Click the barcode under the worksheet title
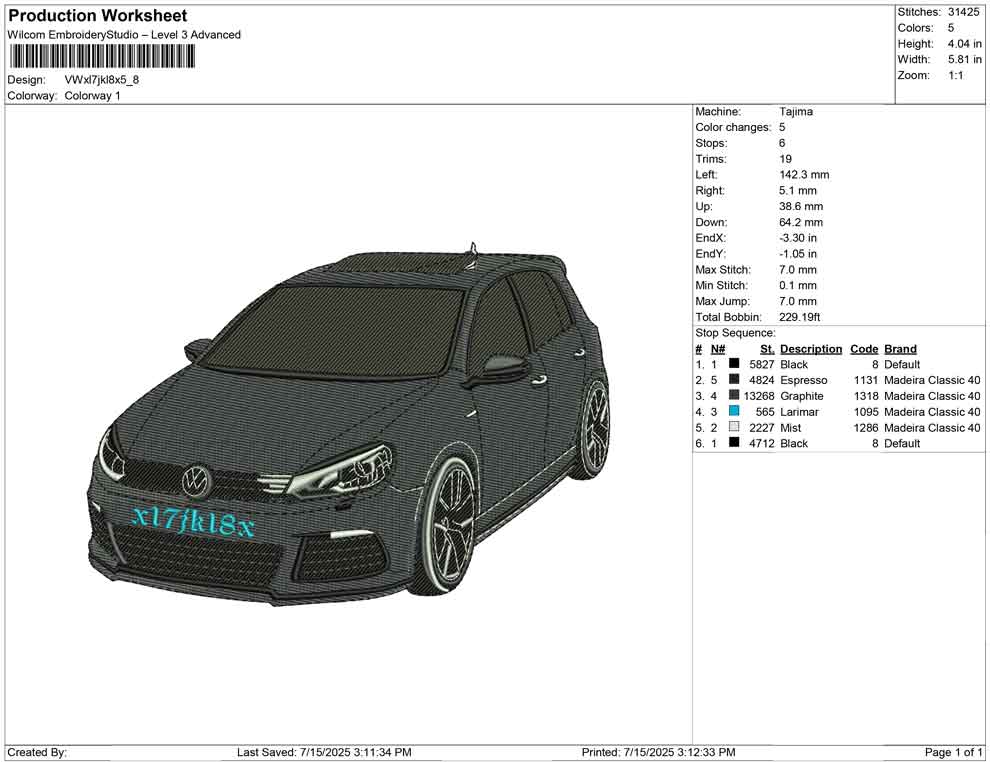Screen dimensions: 990x762 pyautogui.click(x=99, y=56)
